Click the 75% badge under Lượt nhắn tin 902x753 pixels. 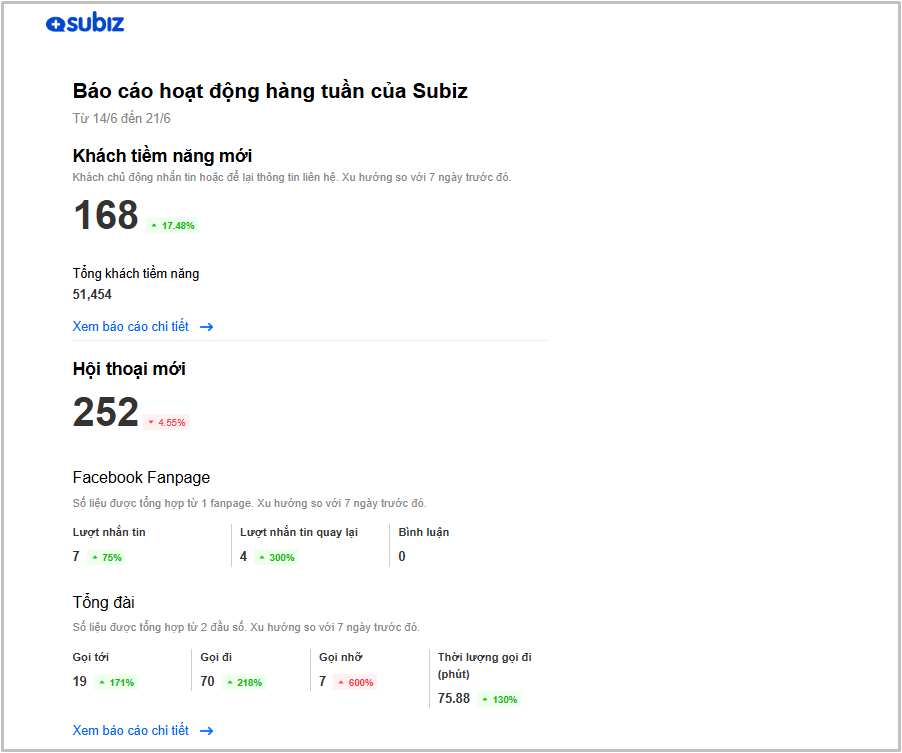tap(106, 557)
